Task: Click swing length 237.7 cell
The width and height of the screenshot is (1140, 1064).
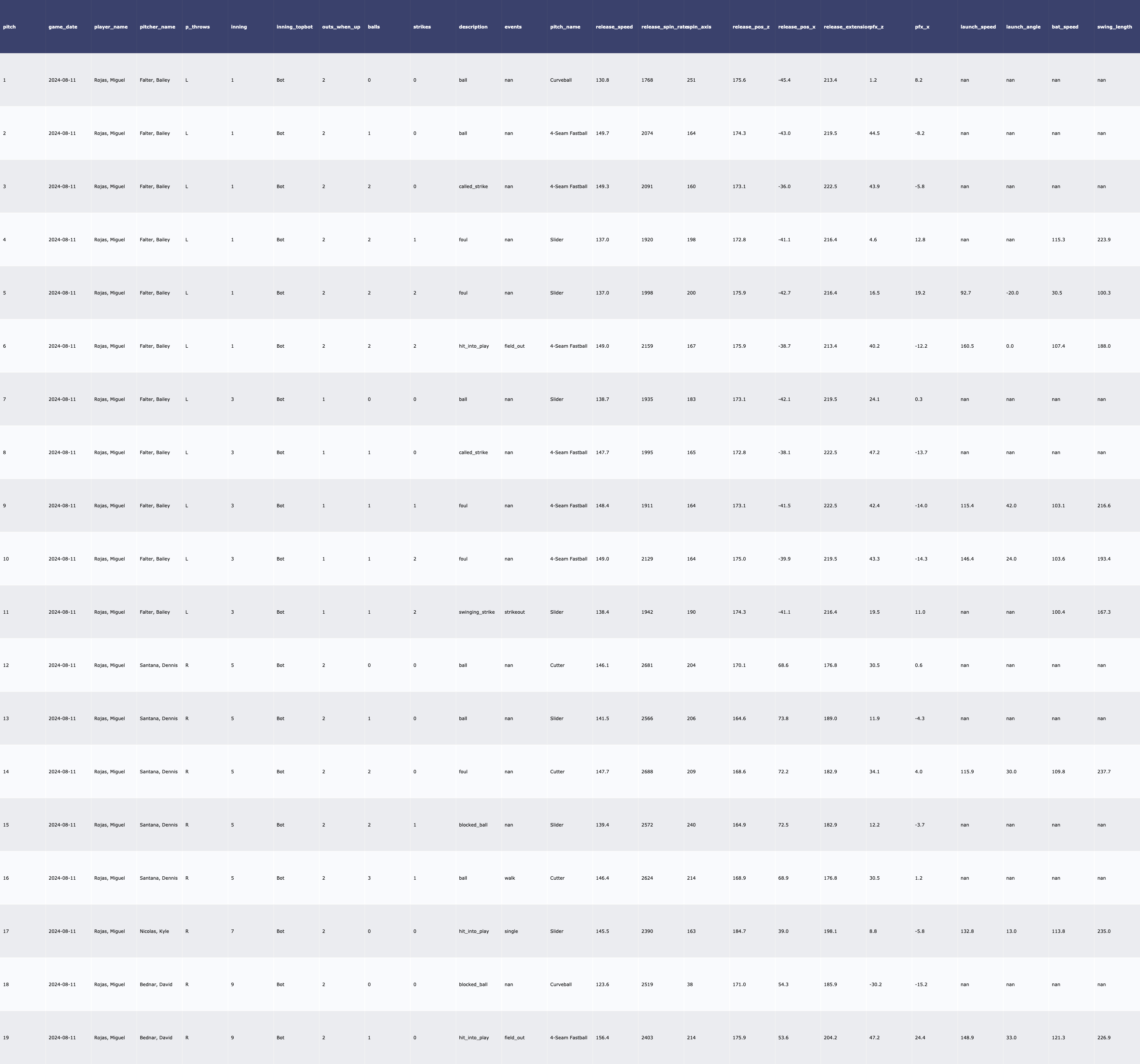Action: (x=1104, y=771)
